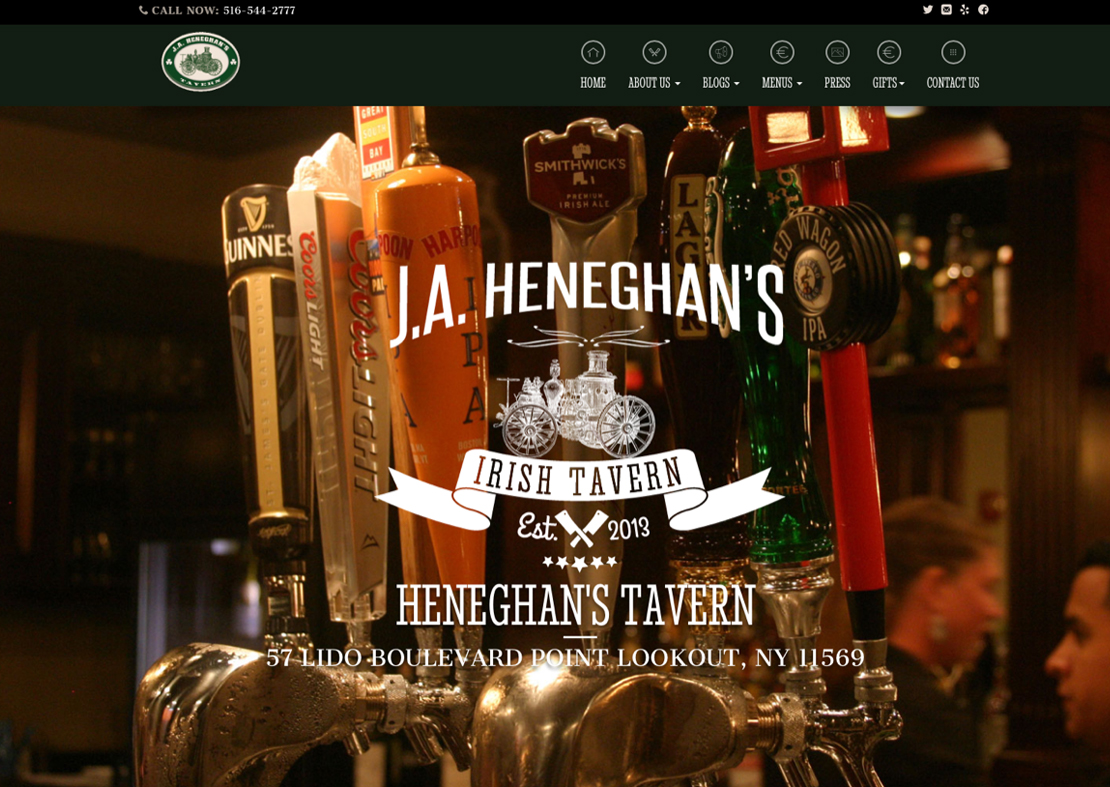Expand the Menus dropdown
1110x787 pixels.
(x=779, y=84)
